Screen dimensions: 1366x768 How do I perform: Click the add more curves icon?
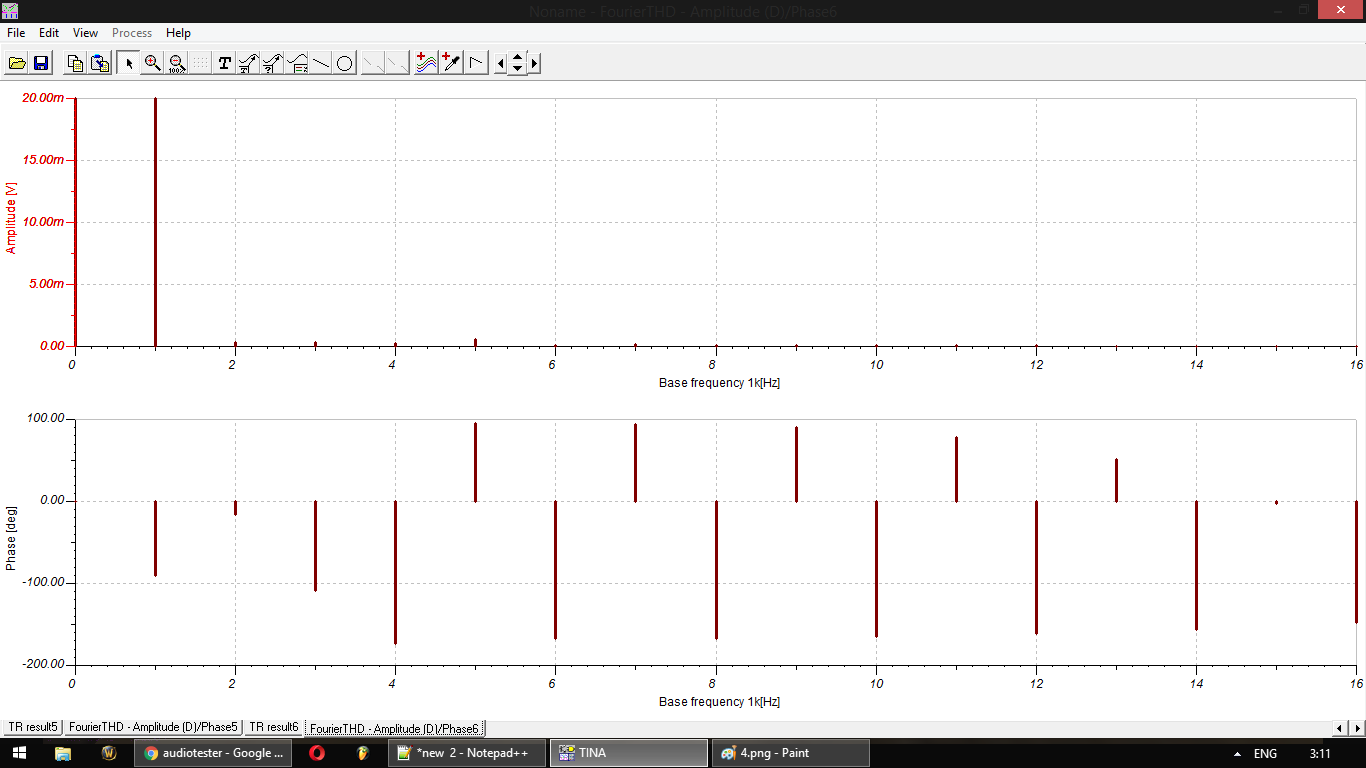point(427,63)
